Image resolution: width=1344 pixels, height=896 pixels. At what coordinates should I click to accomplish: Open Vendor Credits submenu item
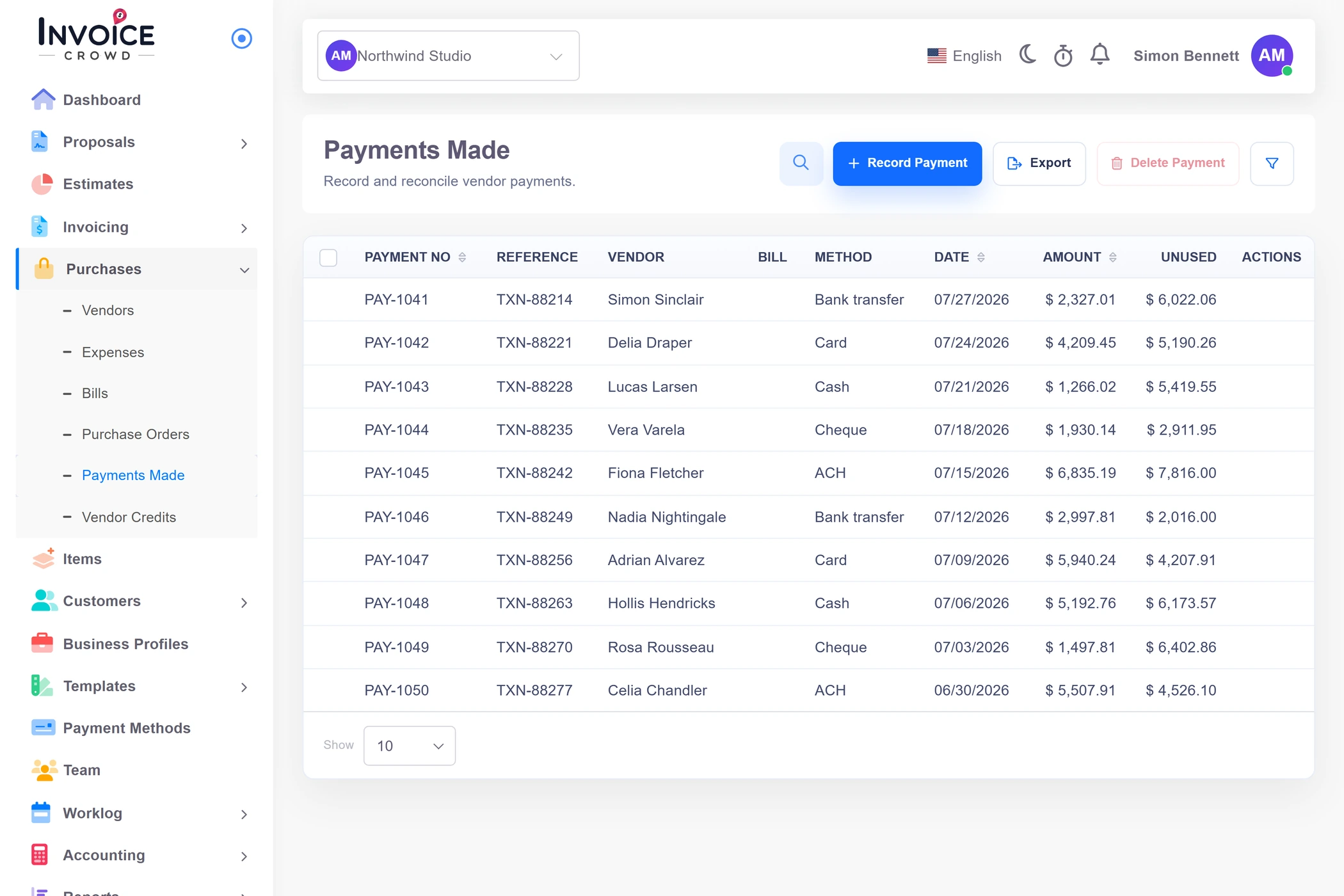point(129,516)
